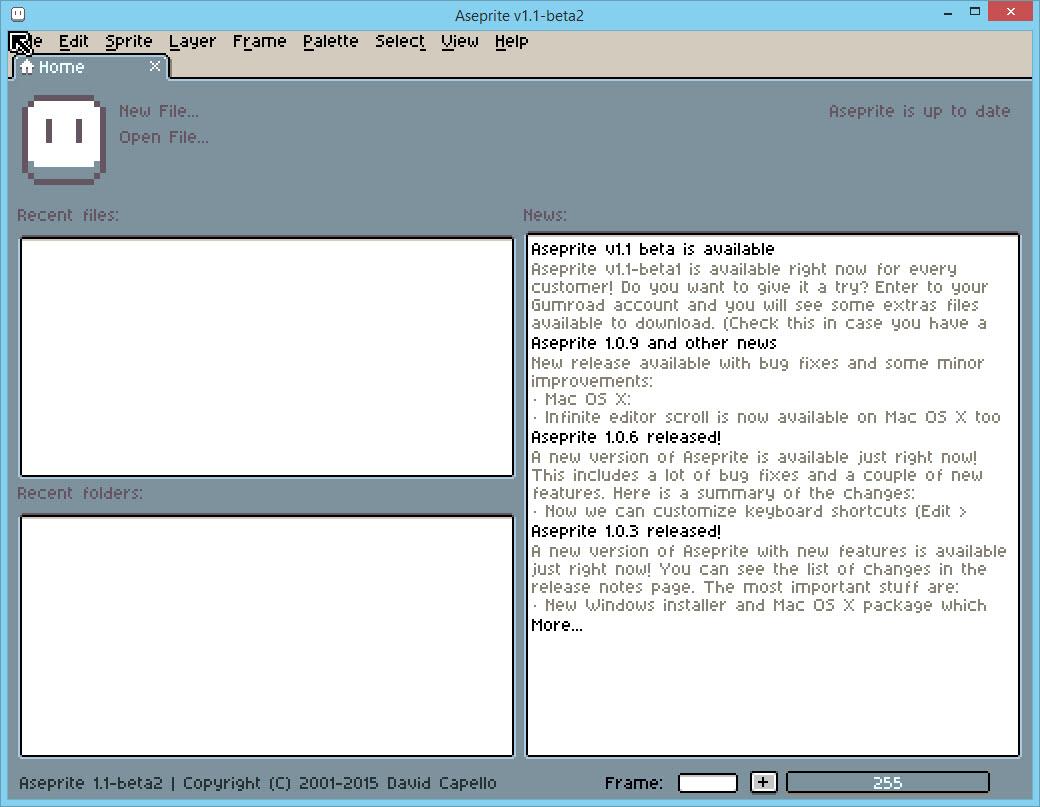Adjust the opacity slider showing 255
This screenshot has height=807, width=1040.
pyautogui.click(x=887, y=782)
